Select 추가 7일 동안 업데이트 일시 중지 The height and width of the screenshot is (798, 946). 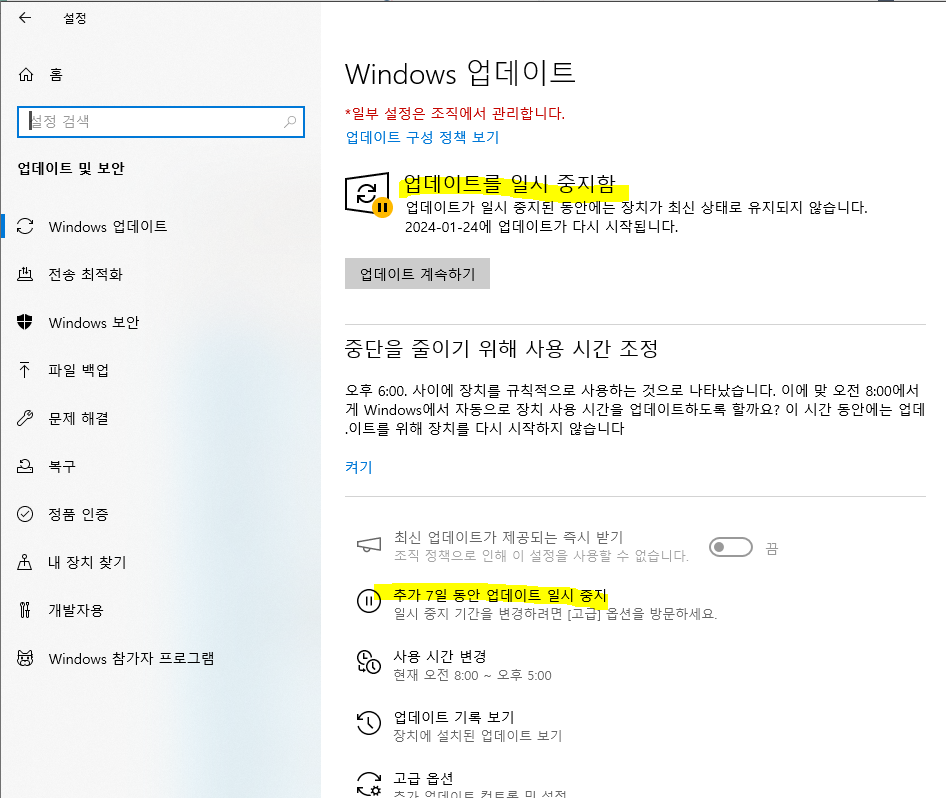500,595
